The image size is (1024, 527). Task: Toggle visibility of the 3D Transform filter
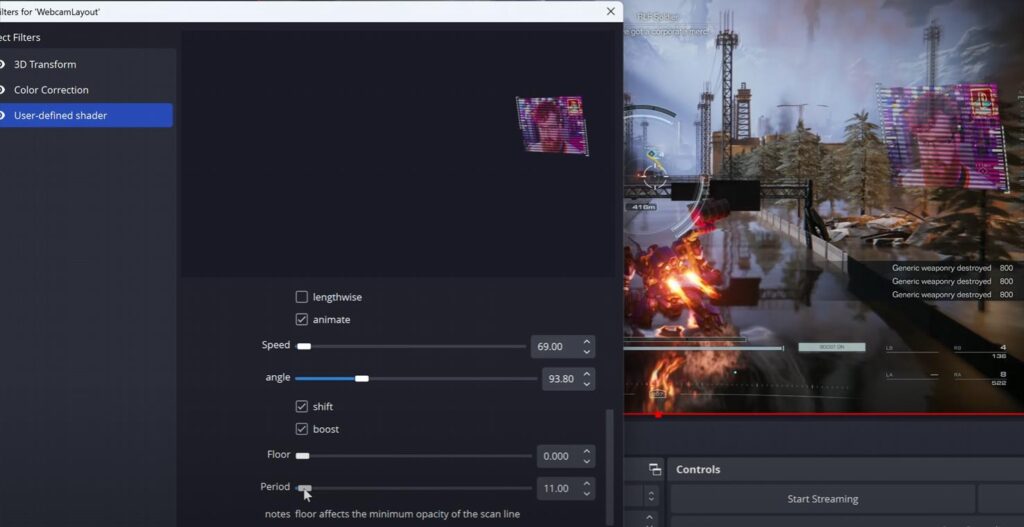click(2, 64)
